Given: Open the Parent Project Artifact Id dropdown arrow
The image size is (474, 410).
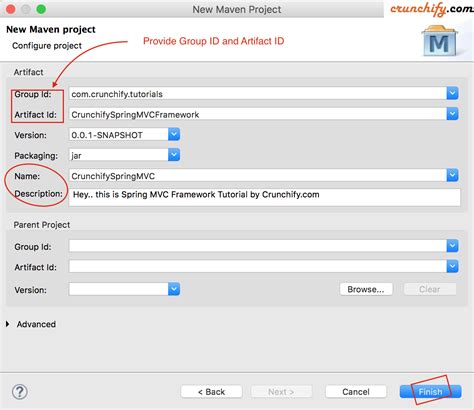Looking at the screenshot, I should (452, 266).
